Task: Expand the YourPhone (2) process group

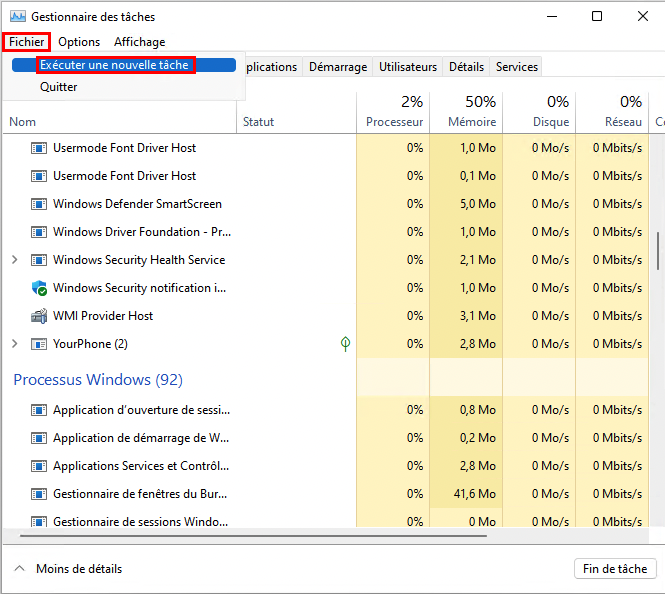Action: [x=14, y=343]
